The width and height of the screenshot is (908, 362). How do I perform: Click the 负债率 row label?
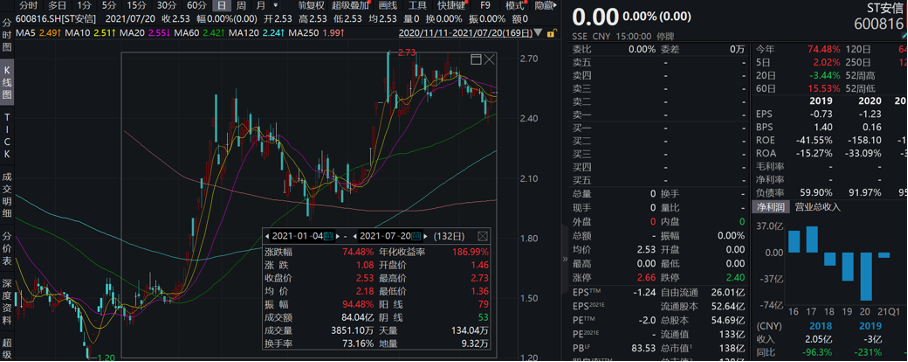770,192
